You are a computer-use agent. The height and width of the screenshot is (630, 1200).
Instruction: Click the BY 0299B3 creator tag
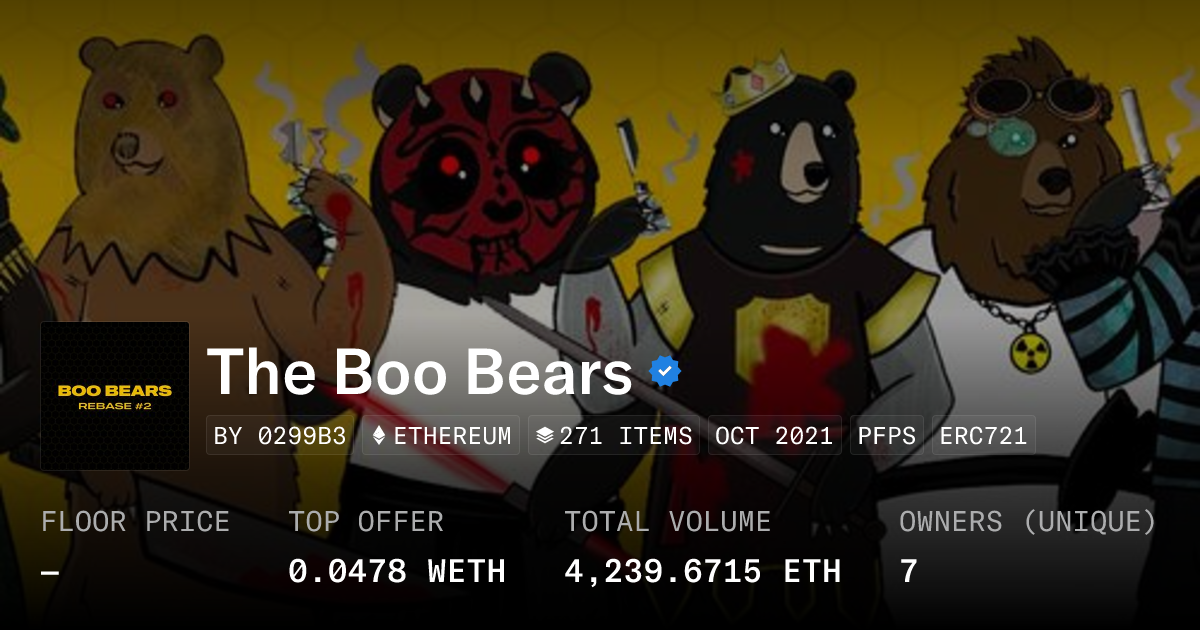pyautogui.click(x=280, y=436)
